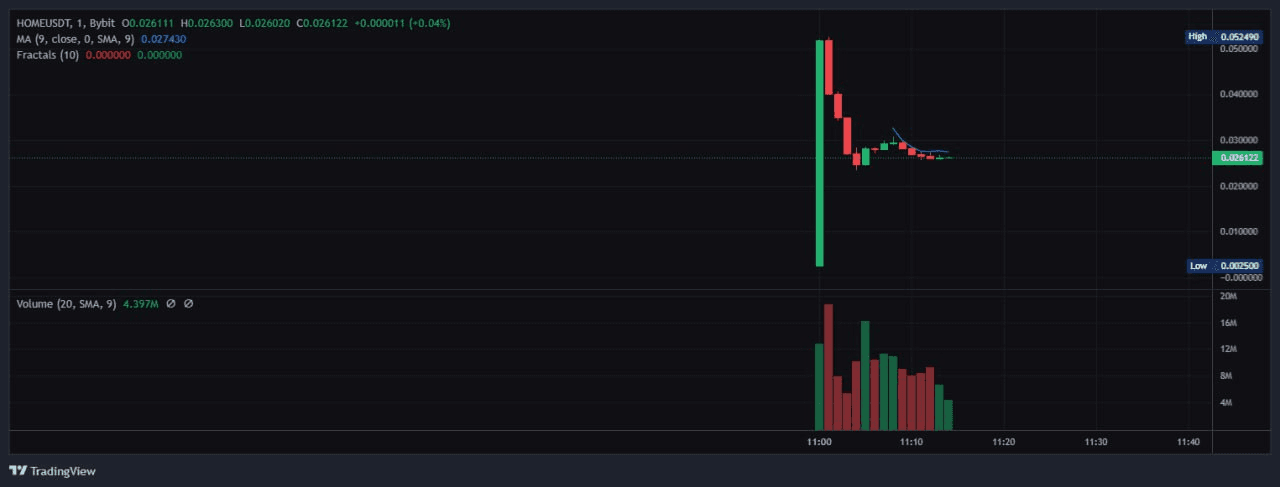The height and width of the screenshot is (487, 1280).
Task: Click the 11:20 label on time axis
Action: (x=1003, y=441)
